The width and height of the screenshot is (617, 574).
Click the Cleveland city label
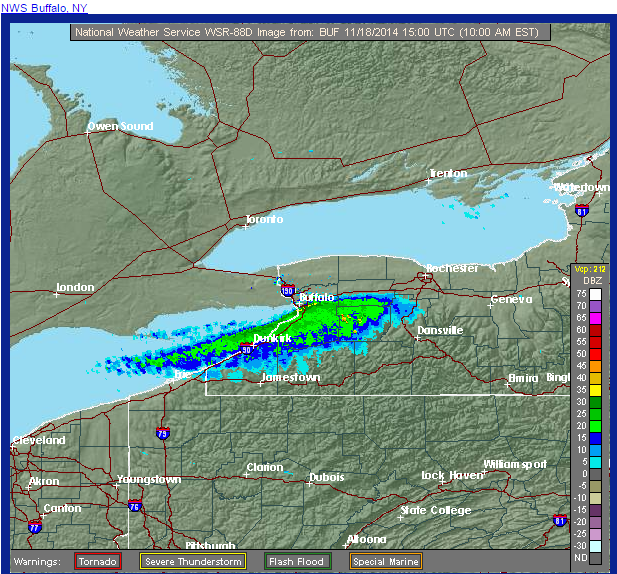pyautogui.click(x=40, y=440)
